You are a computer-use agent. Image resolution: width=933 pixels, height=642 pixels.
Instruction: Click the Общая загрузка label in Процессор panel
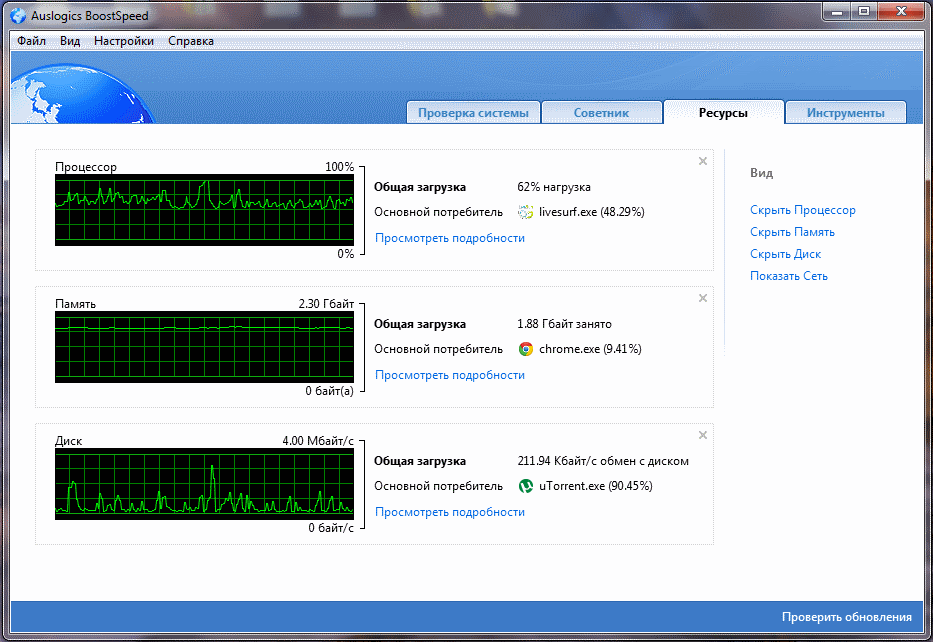[419, 187]
